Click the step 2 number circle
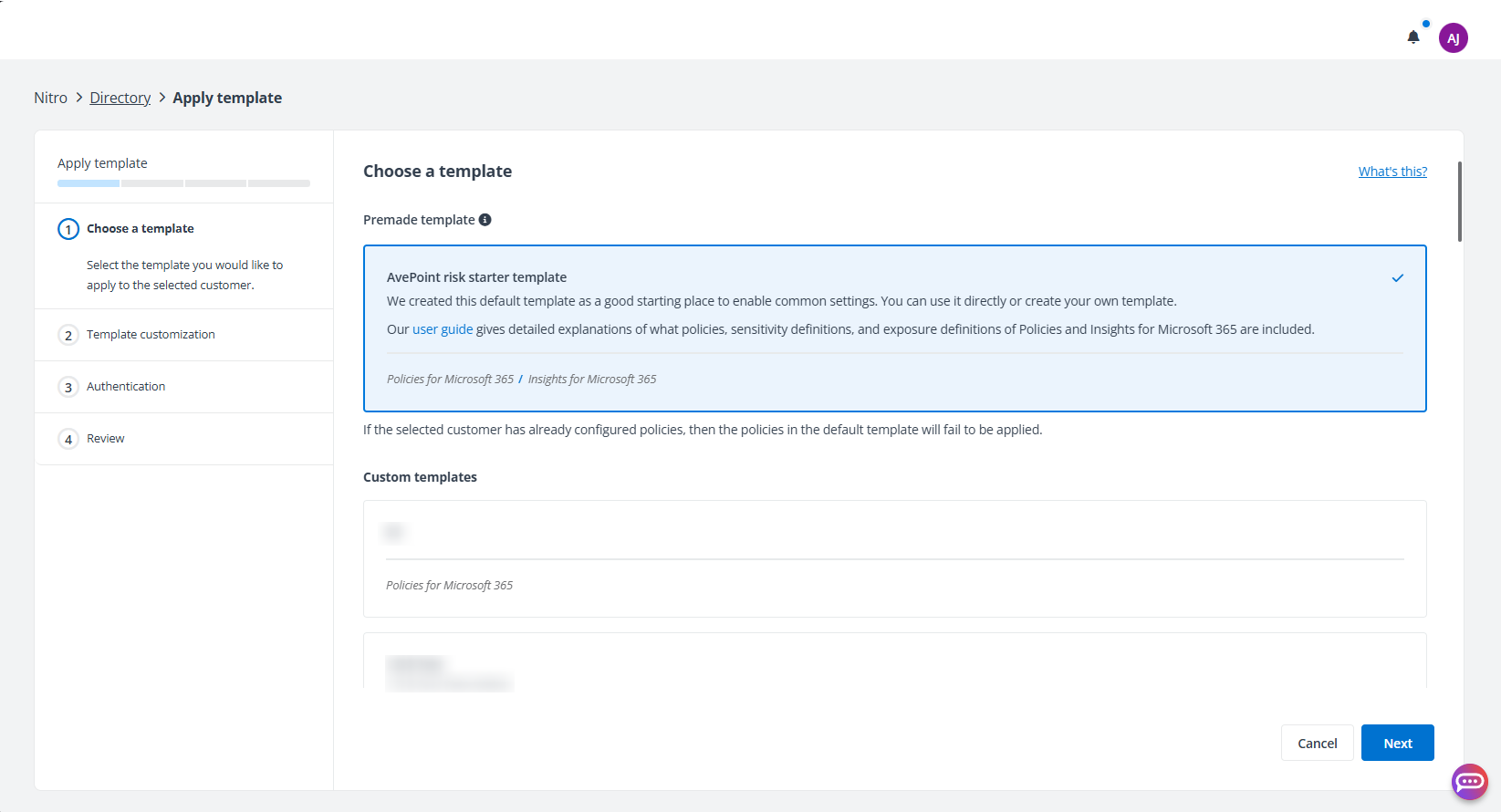The width and height of the screenshot is (1501, 812). click(x=68, y=335)
